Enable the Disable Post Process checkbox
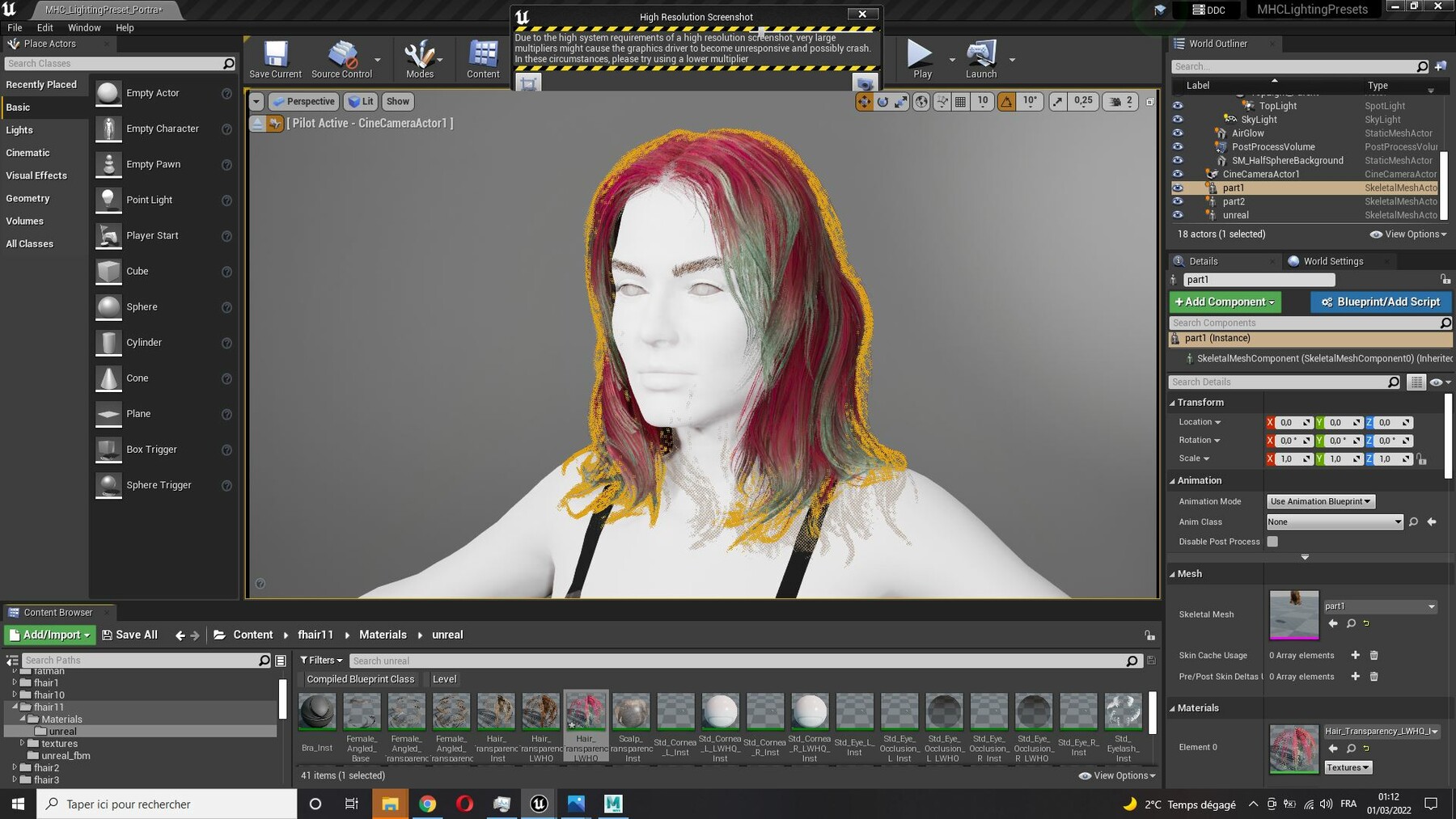 pyautogui.click(x=1272, y=541)
